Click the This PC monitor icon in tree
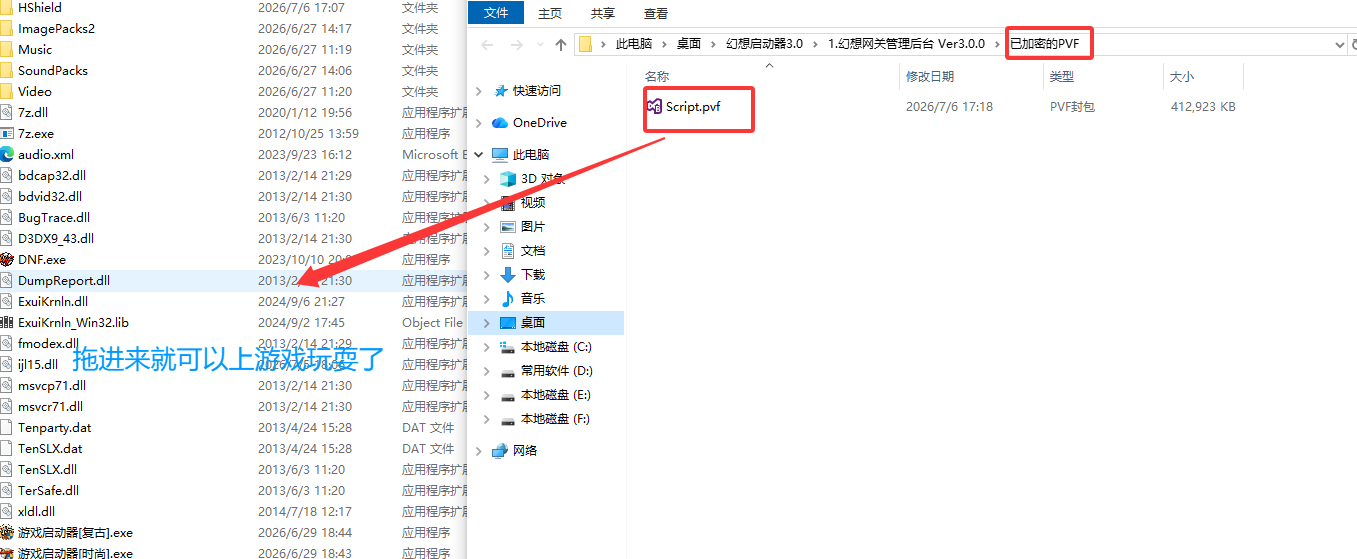This screenshot has width=1357, height=559. (500, 155)
